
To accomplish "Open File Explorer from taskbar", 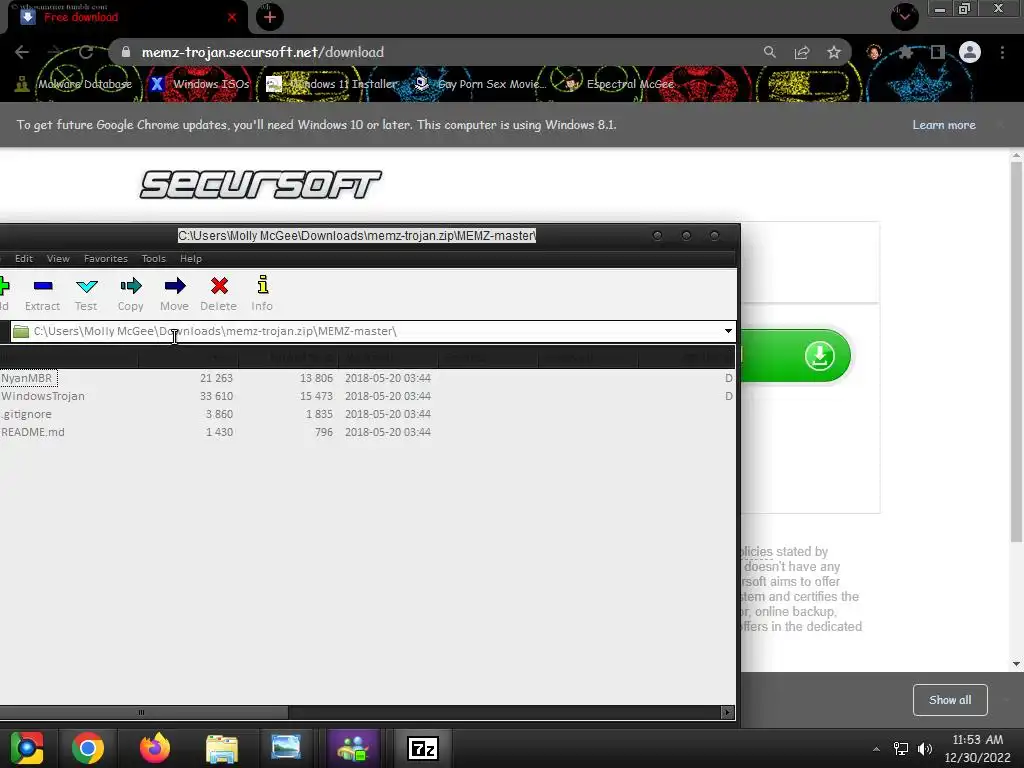I will [x=222, y=748].
